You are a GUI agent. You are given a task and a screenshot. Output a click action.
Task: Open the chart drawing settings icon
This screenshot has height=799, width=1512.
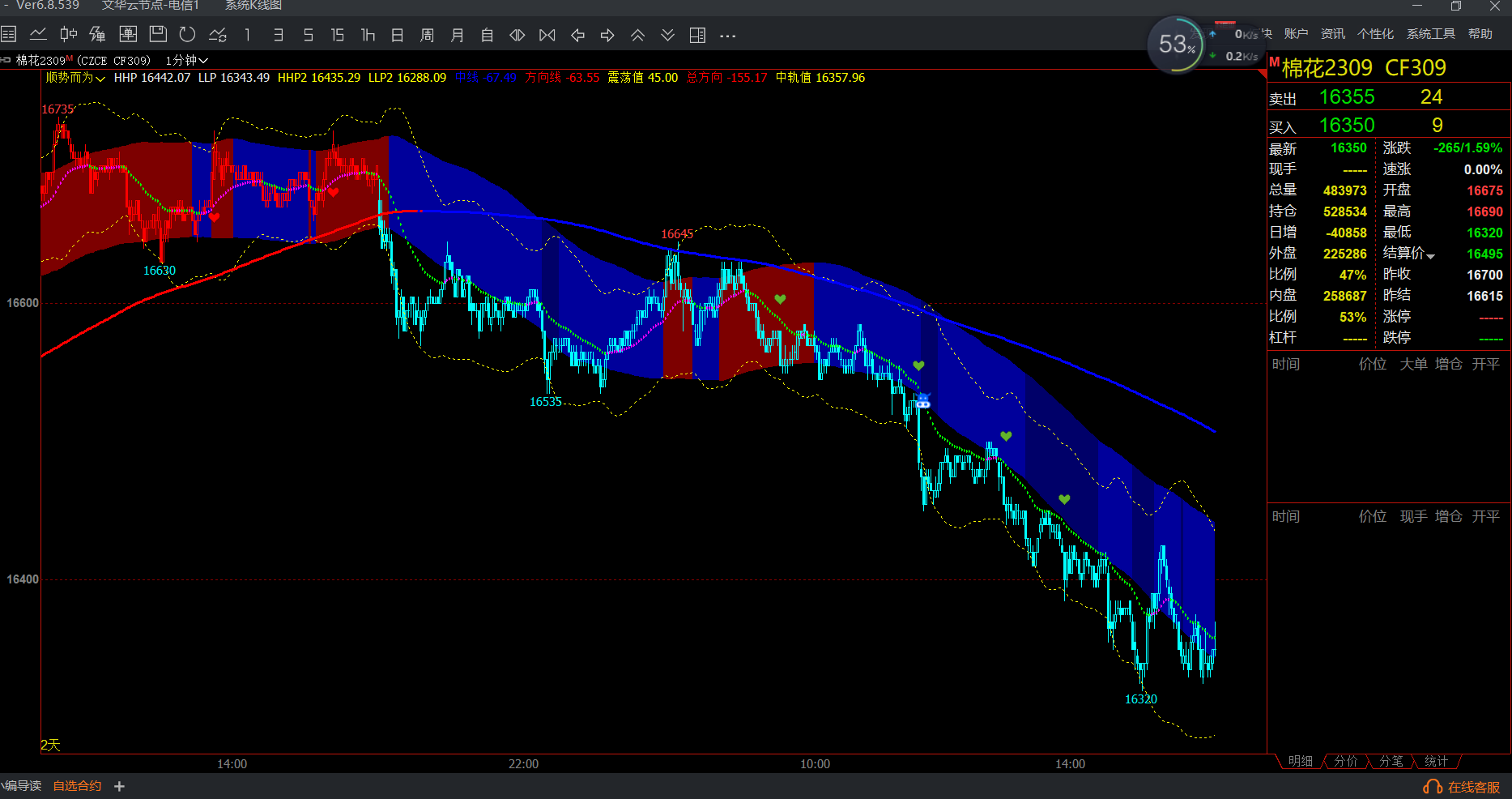pos(218,35)
